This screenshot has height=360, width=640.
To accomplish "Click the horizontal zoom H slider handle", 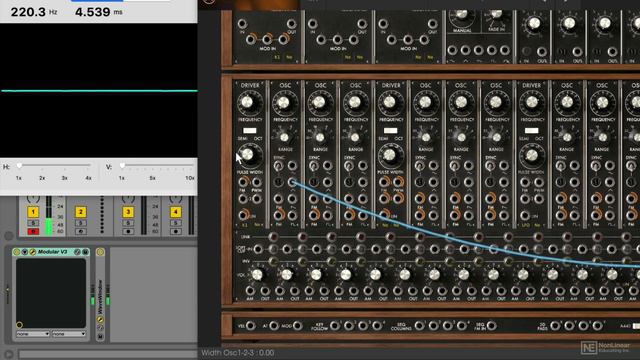I will pyautogui.click(x=19, y=166).
